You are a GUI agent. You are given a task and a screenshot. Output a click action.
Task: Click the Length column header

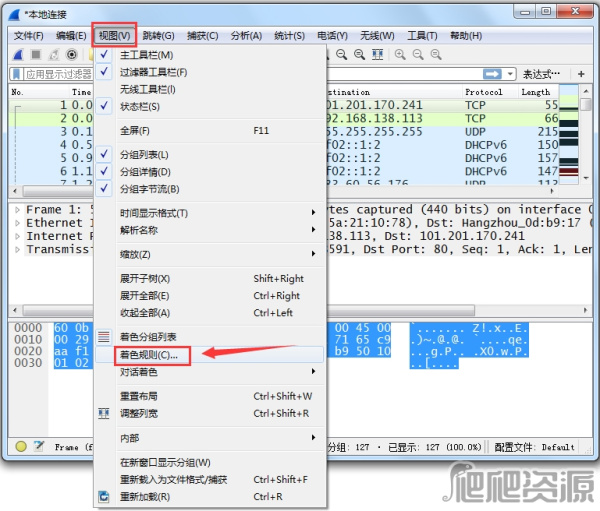[538, 92]
